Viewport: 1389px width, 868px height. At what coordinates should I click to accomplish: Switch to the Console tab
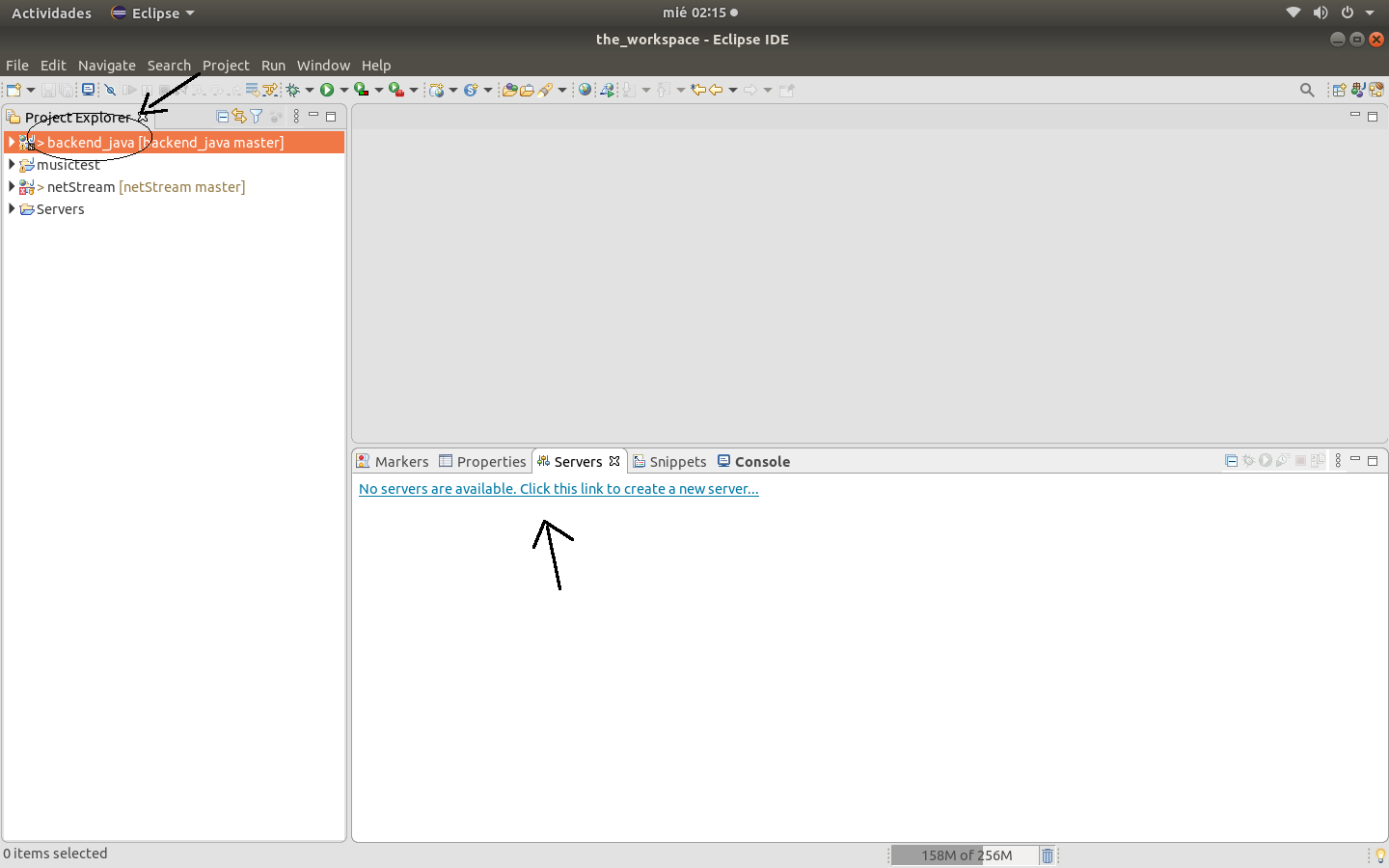(x=753, y=462)
